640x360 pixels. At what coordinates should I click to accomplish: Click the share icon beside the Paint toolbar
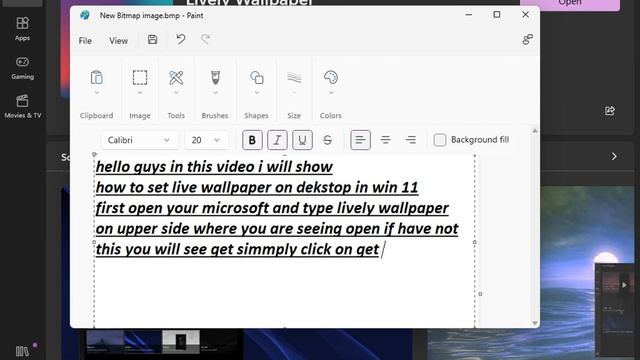527,40
